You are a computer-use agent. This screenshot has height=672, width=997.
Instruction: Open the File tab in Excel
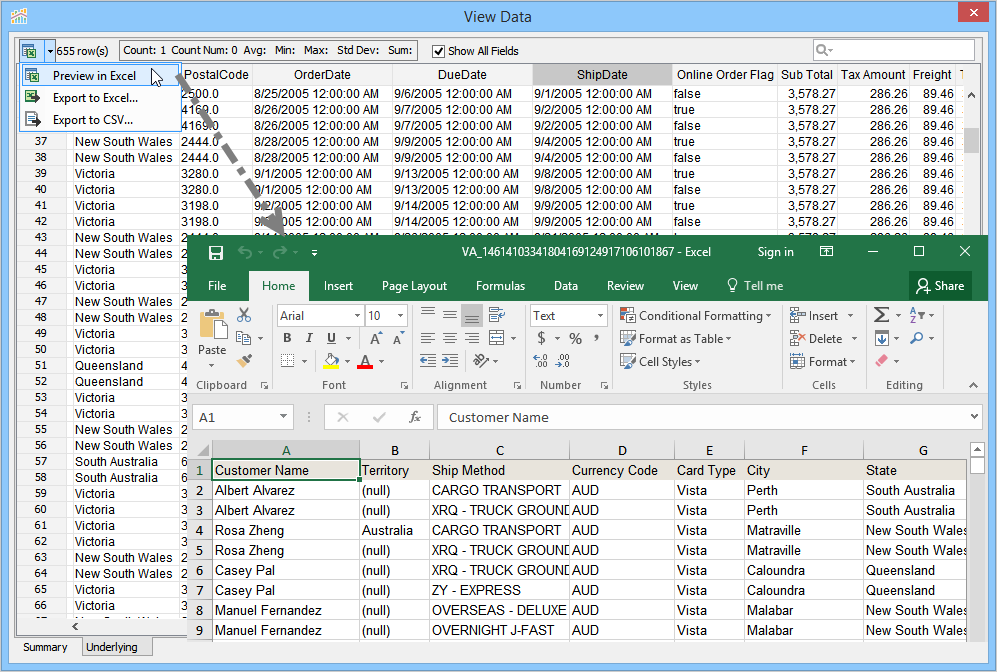point(217,285)
